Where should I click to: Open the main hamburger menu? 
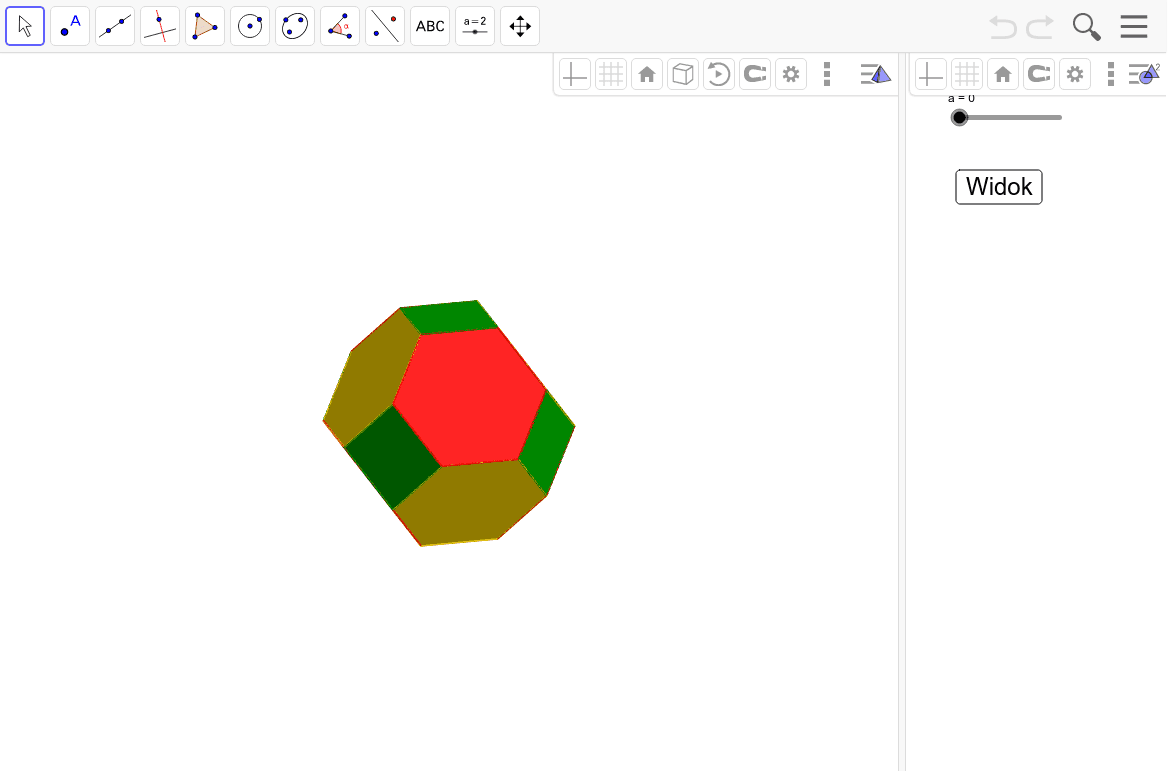tap(1134, 26)
